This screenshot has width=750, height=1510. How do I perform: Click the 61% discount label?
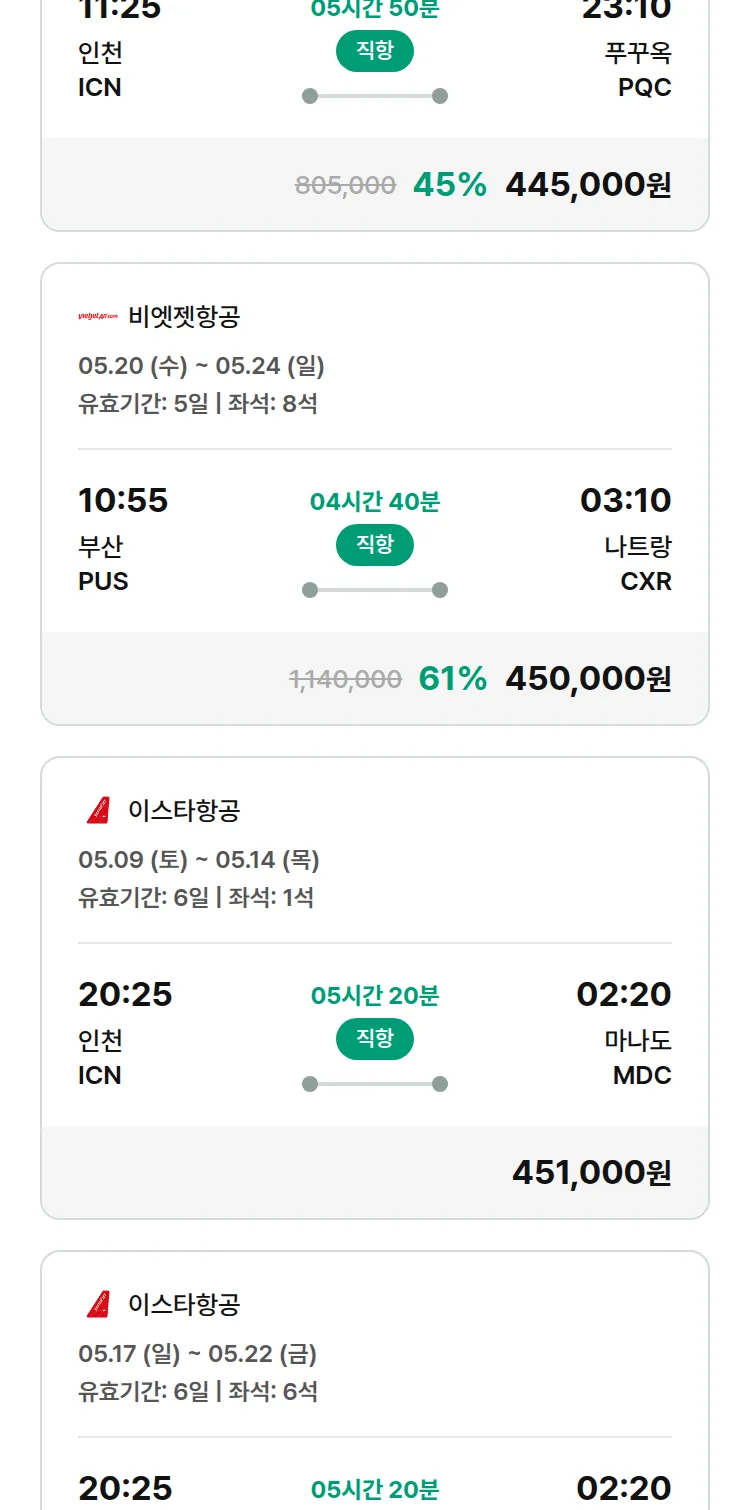click(452, 679)
